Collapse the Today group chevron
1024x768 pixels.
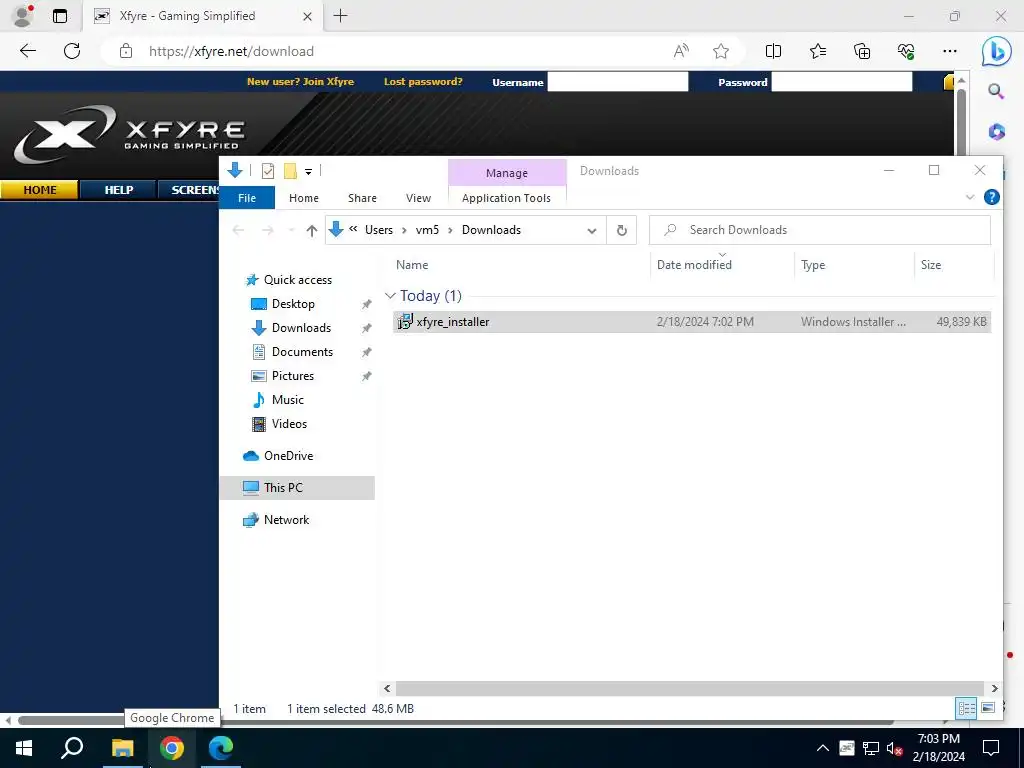pos(390,296)
